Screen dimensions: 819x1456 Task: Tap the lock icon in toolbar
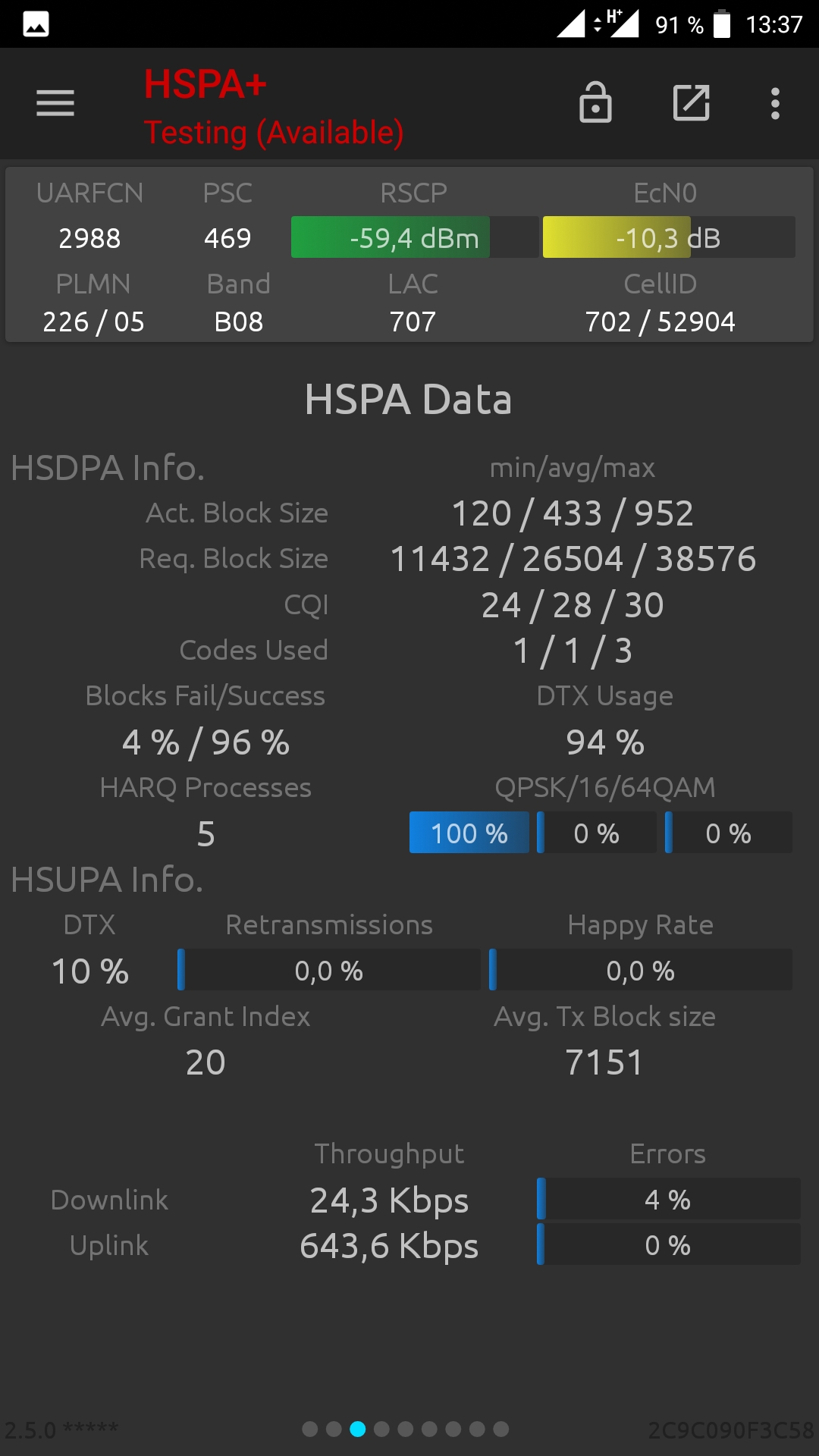pyautogui.click(x=595, y=102)
